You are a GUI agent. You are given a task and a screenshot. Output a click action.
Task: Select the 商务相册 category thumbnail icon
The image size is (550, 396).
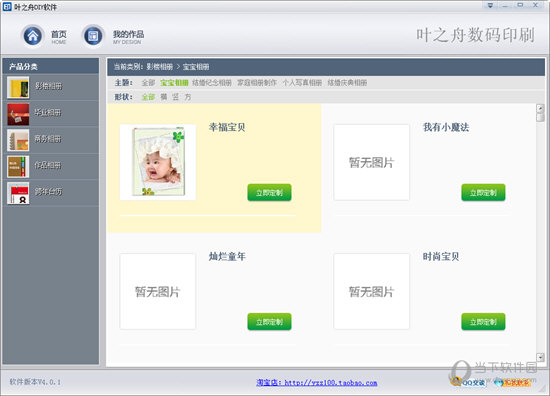[x=18, y=140]
